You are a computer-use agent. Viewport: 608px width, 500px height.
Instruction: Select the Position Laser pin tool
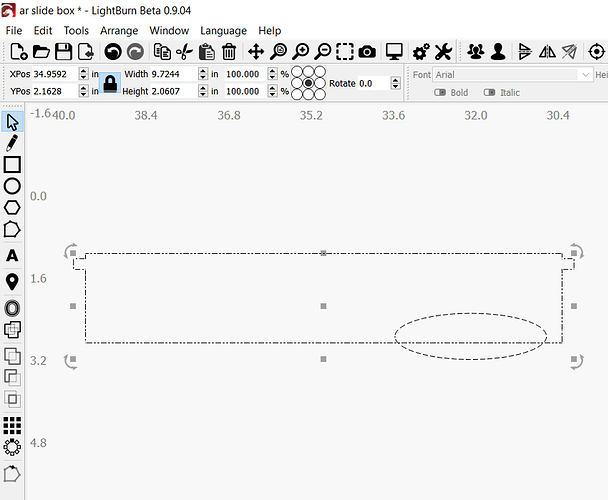click(x=12, y=282)
